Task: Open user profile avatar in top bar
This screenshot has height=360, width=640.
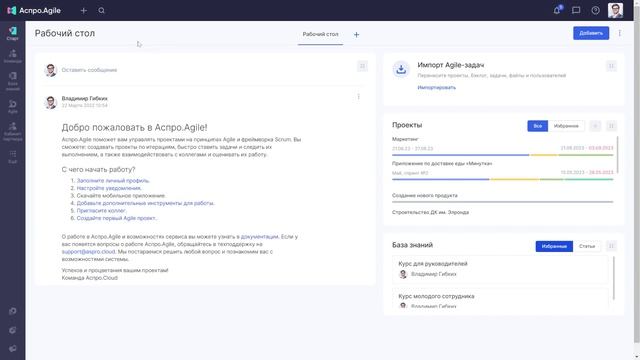Action: (615, 10)
